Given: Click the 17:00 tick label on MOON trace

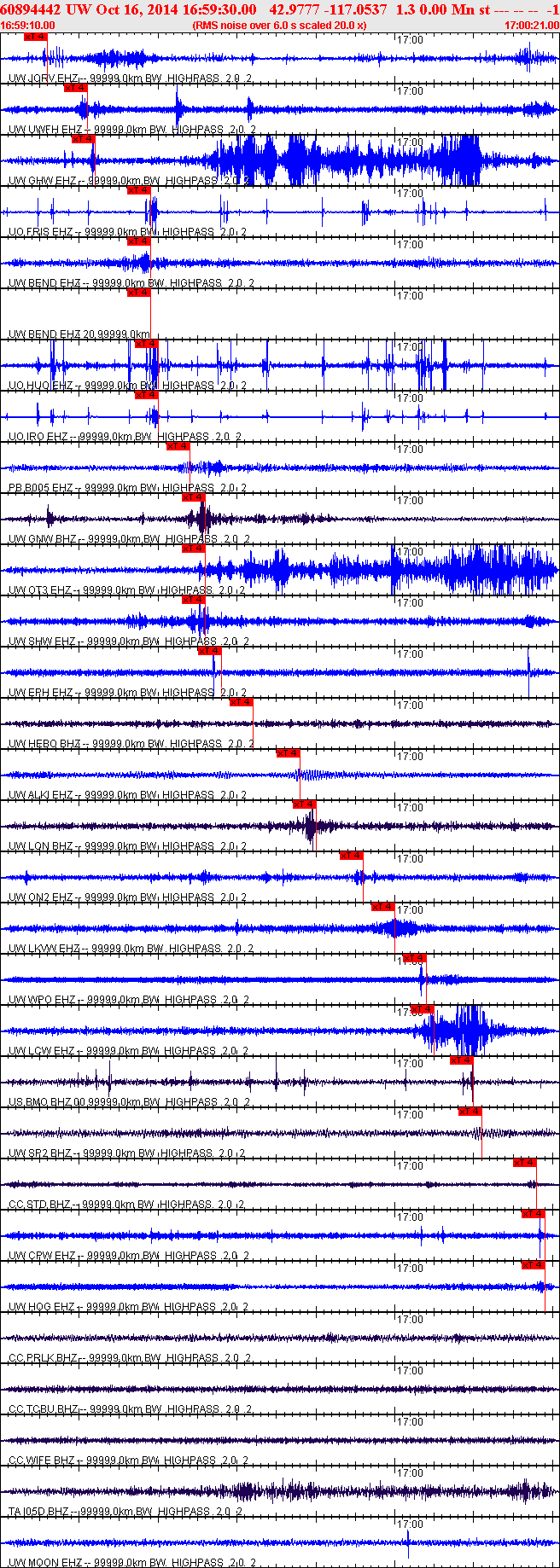Looking at the screenshot, I should point(411,1524).
